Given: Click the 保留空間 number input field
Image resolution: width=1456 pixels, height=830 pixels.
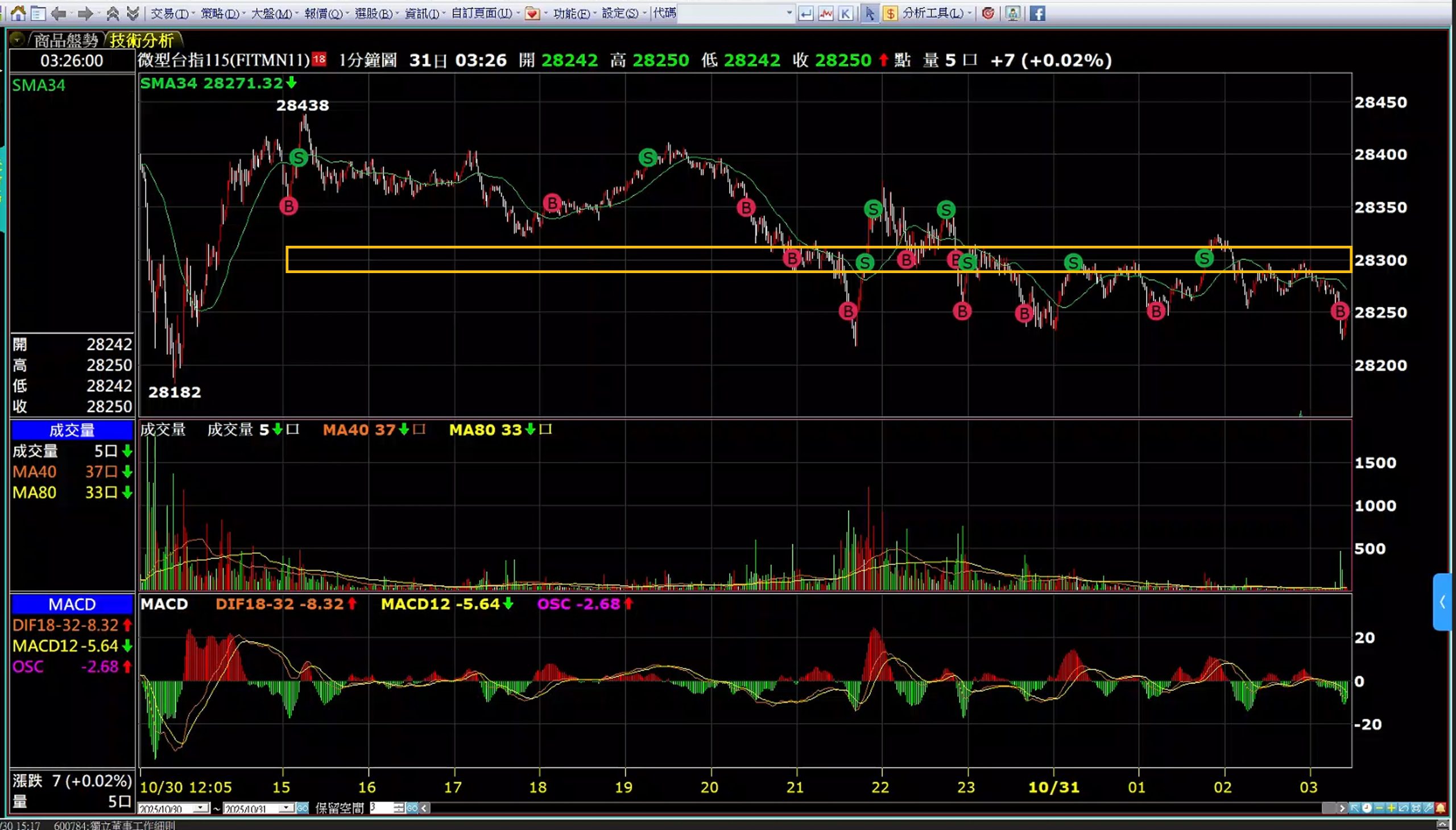Looking at the screenshot, I should [380, 808].
